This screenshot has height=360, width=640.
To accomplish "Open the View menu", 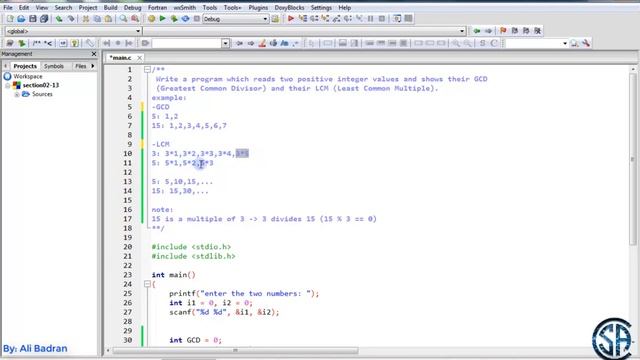I will coord(42,7).
